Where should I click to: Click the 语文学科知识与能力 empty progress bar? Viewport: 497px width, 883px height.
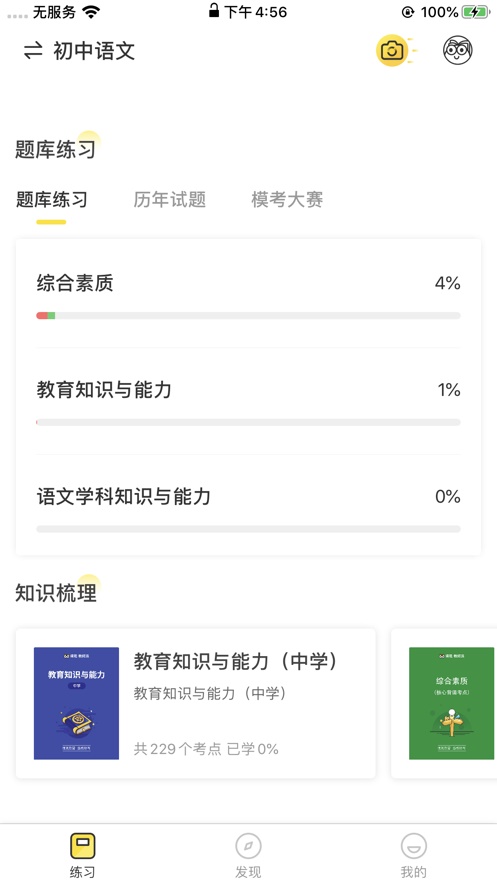coord(248,529)
